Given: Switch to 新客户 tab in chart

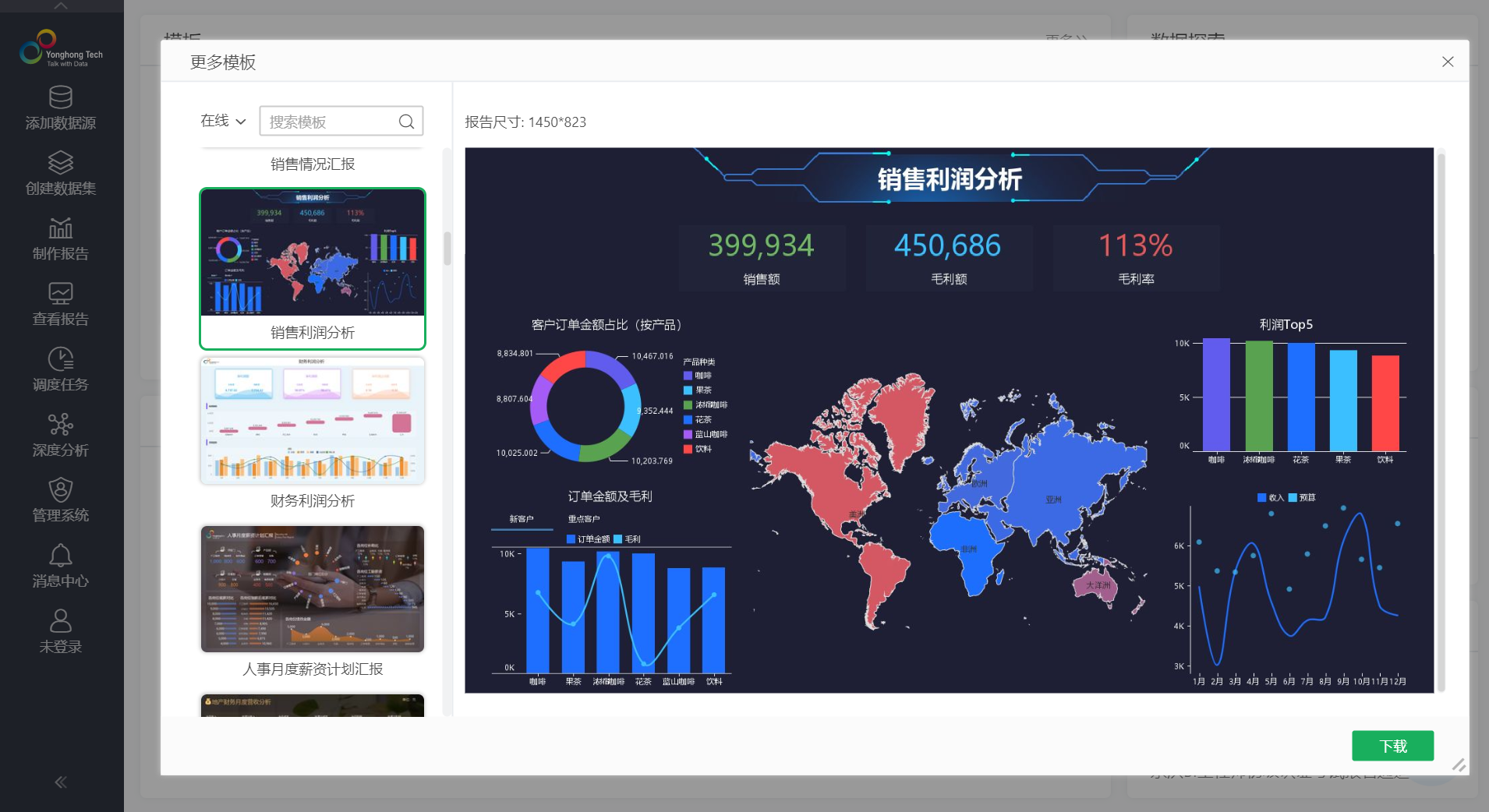Looking at the screenshot, I should point(522,519).
